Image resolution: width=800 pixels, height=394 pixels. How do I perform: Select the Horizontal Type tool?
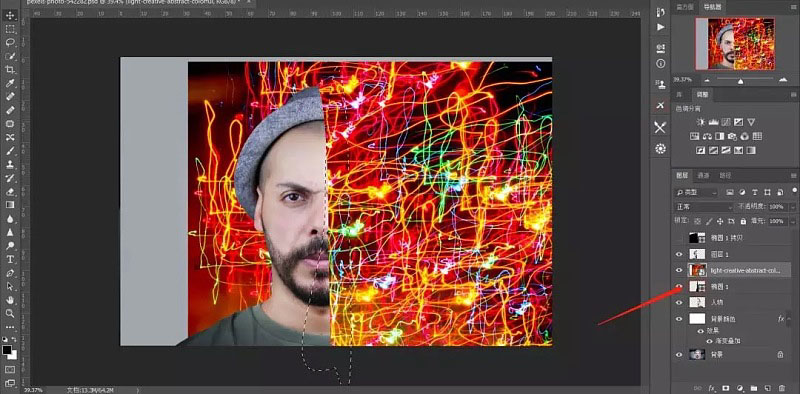pyautogui.click(x=10, y=260)
